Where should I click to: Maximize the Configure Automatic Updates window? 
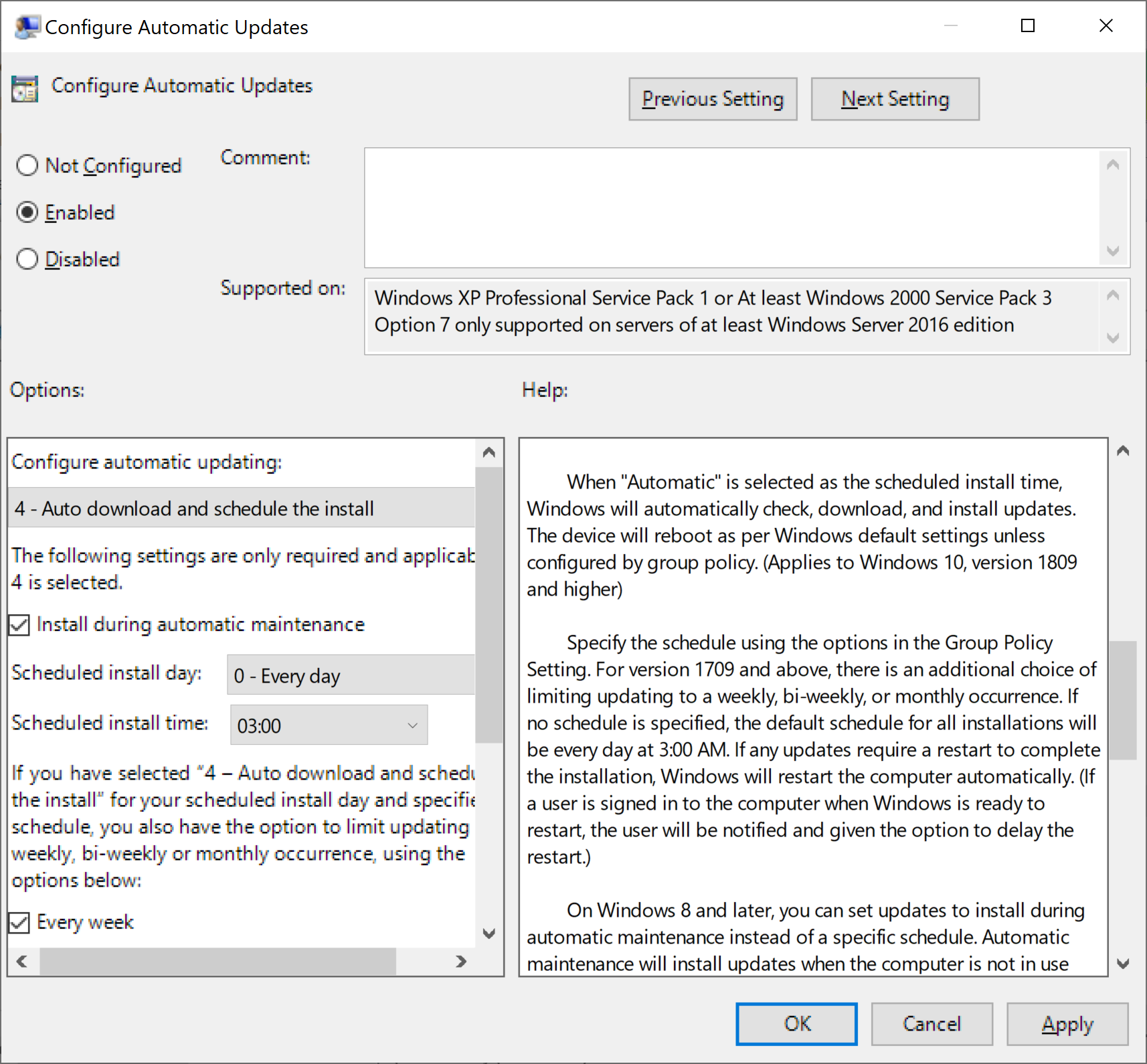click(x=1028, y=26)
